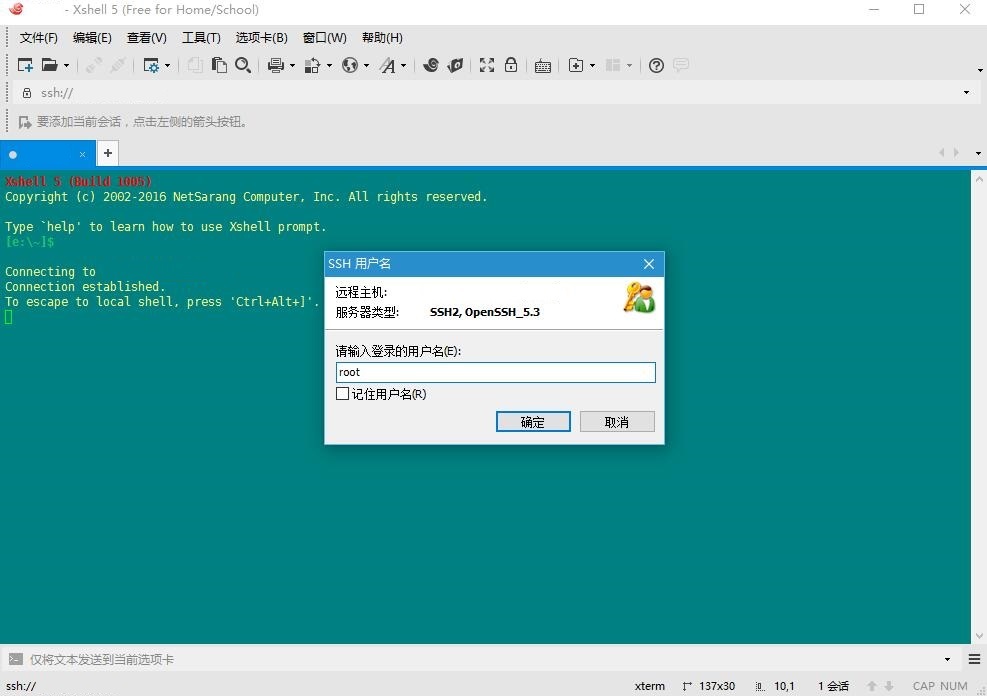Expand the Print dropdown arrow

(x=292, y=65)
